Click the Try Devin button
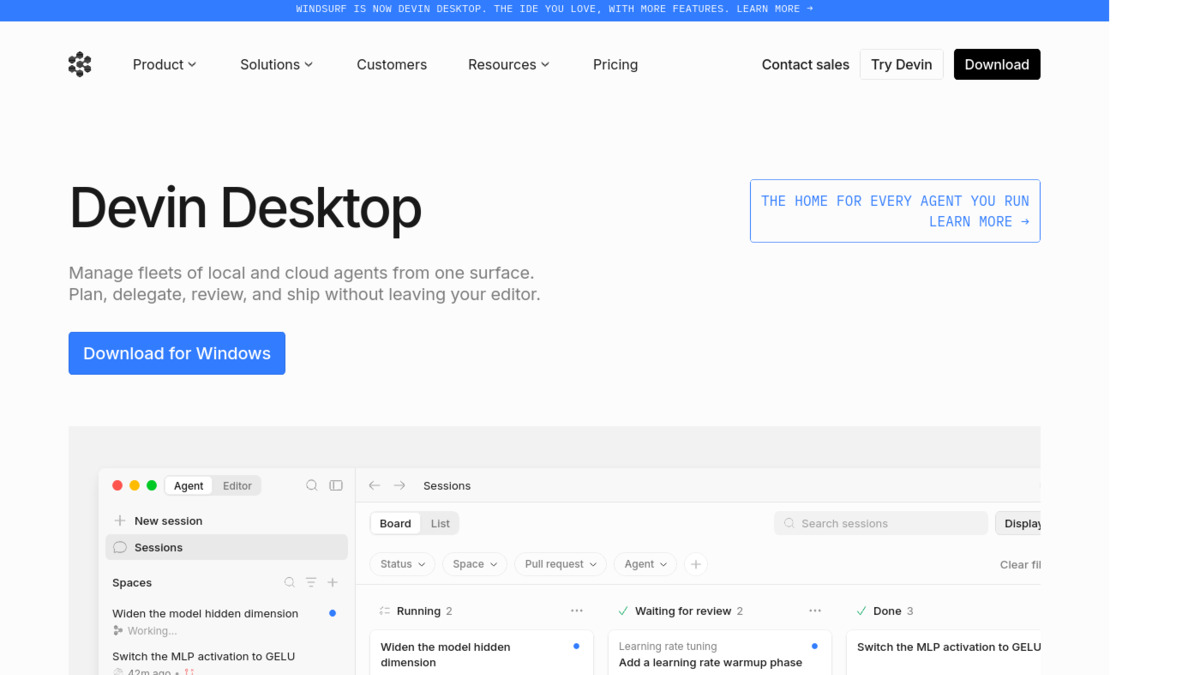1200x675 pixels. (901, 64)
